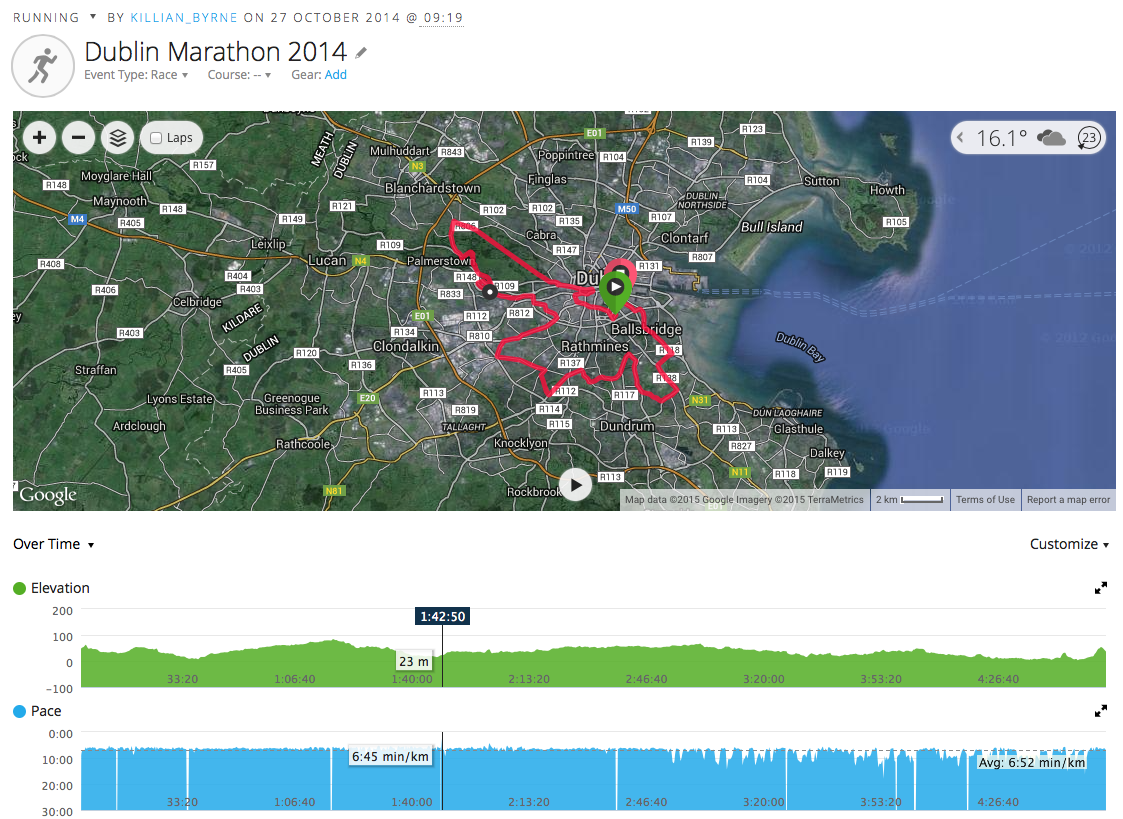Toggle the blue Pace series dot

[20, 711]
